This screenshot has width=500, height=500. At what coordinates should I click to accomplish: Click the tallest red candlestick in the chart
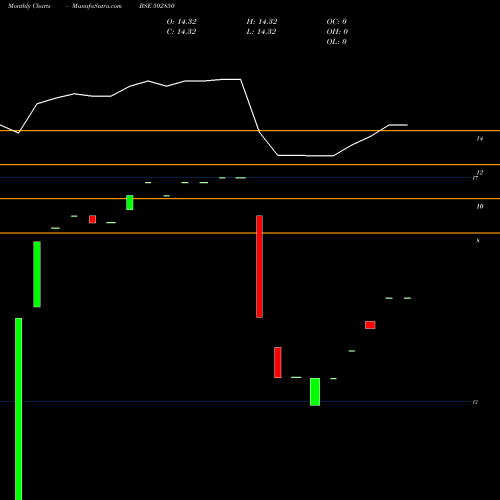pyautogui.click(x=259, y=266)
